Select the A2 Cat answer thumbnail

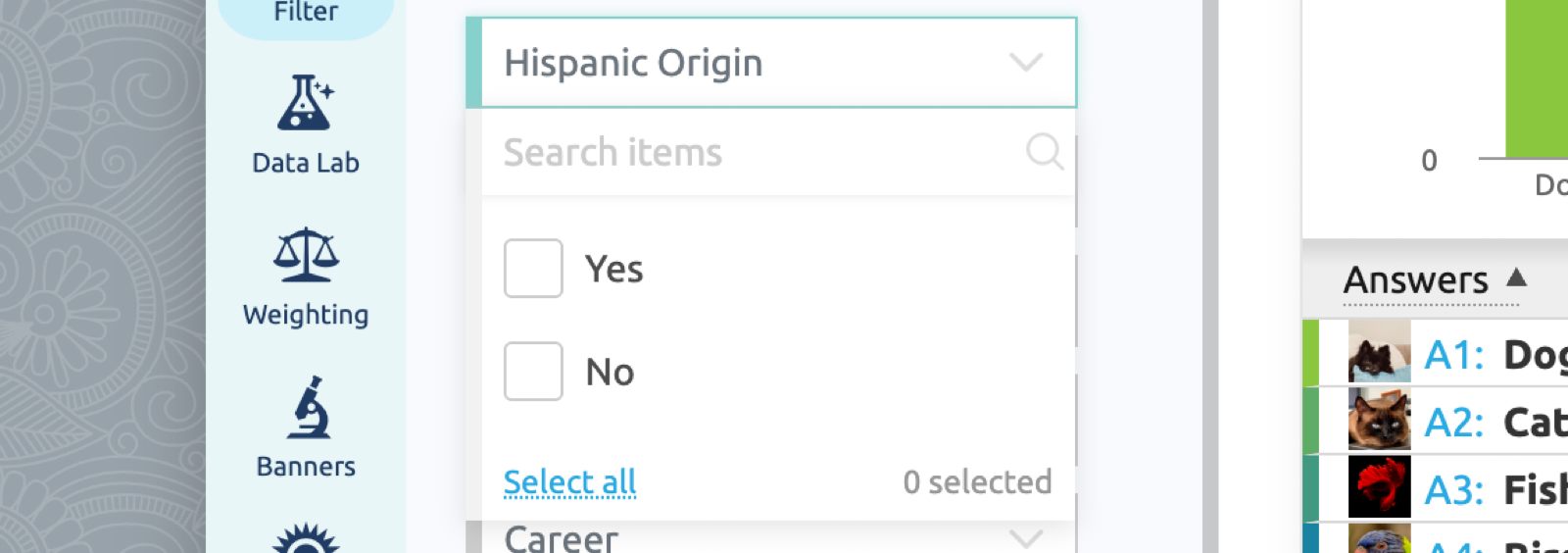[1379, 420]
